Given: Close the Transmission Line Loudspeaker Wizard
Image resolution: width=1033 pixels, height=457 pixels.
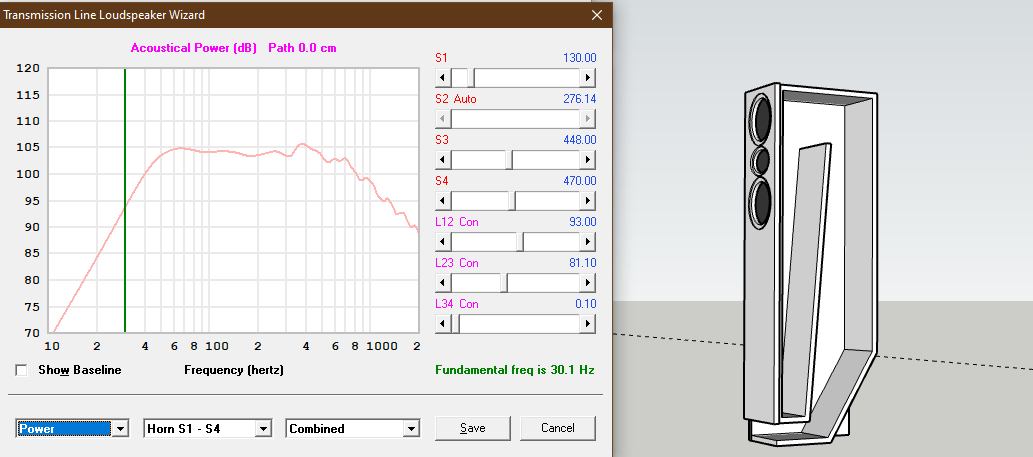Looking at the screenshot, I should point(597,14).
